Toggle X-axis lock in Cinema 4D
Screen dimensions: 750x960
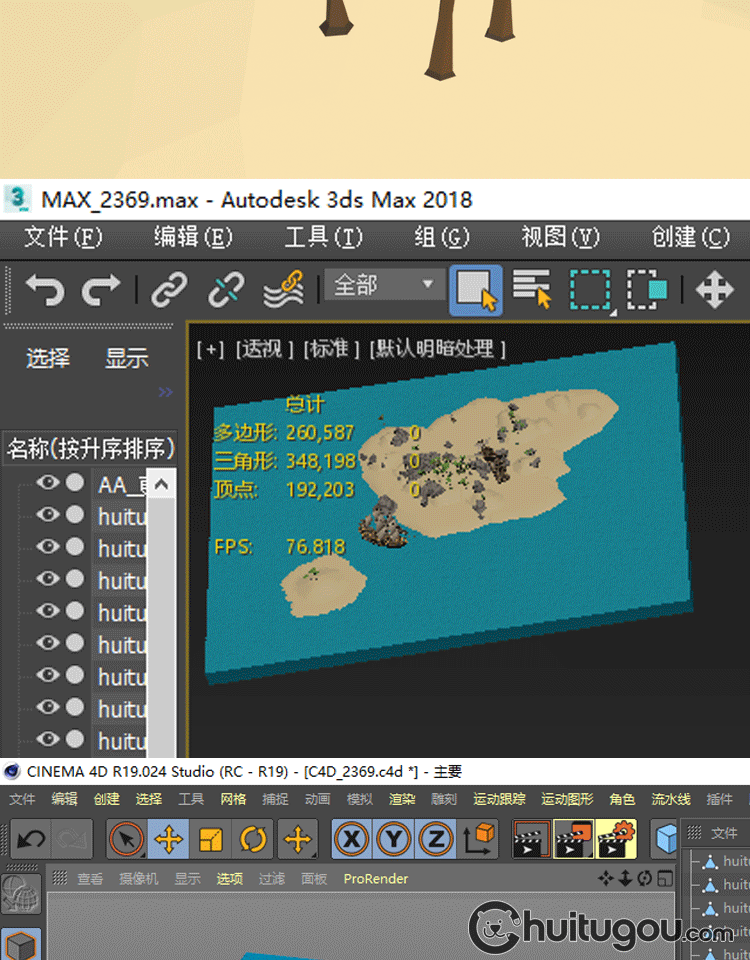tap(351, 839)
